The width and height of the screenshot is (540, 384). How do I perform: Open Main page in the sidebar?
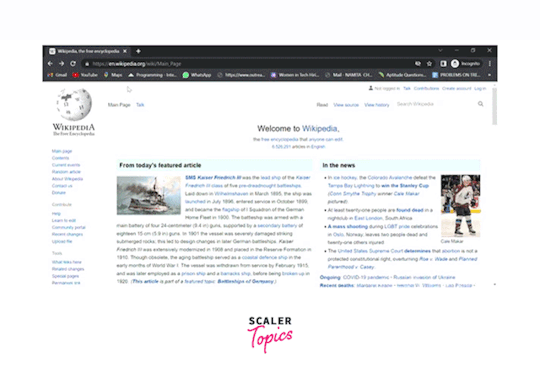62,151
